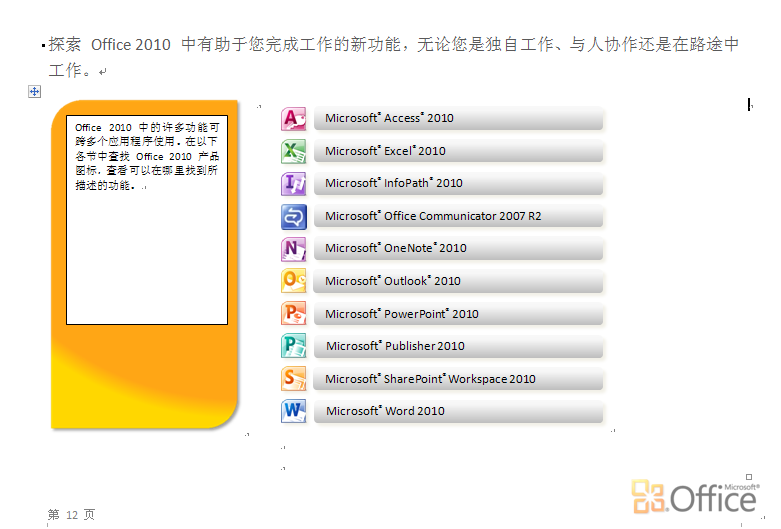Open the Microsoft InfoPath 2010 bar

[458, 184]
